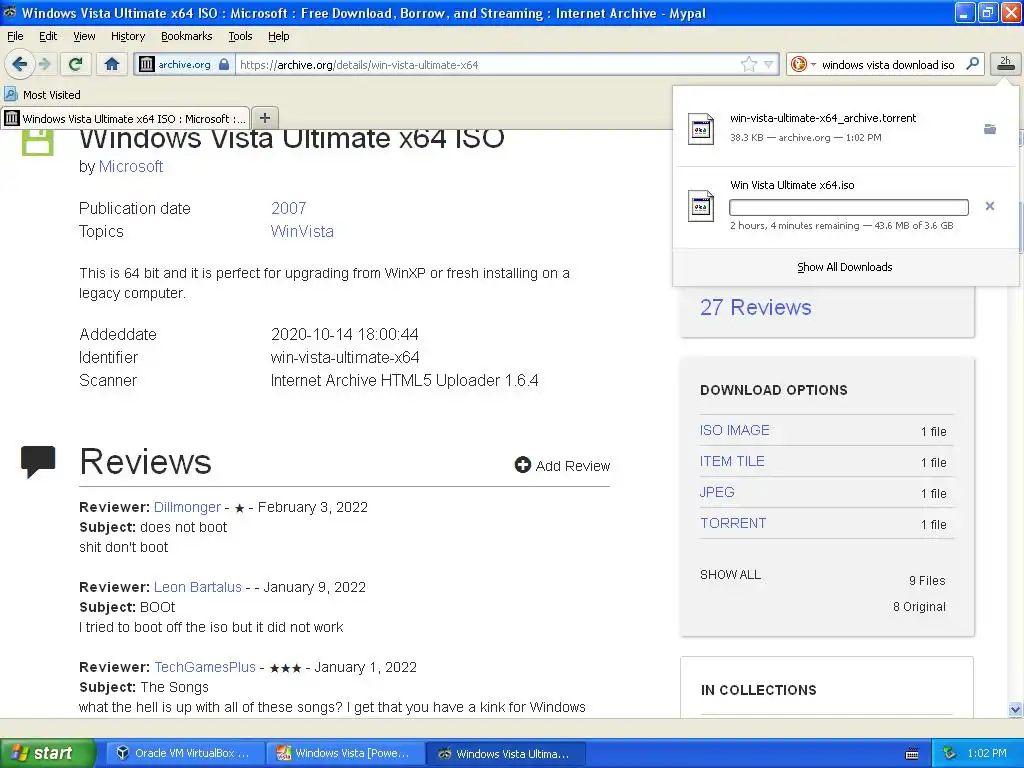
Task: Open the search engine selector dropdown
Action: (803, 64)
